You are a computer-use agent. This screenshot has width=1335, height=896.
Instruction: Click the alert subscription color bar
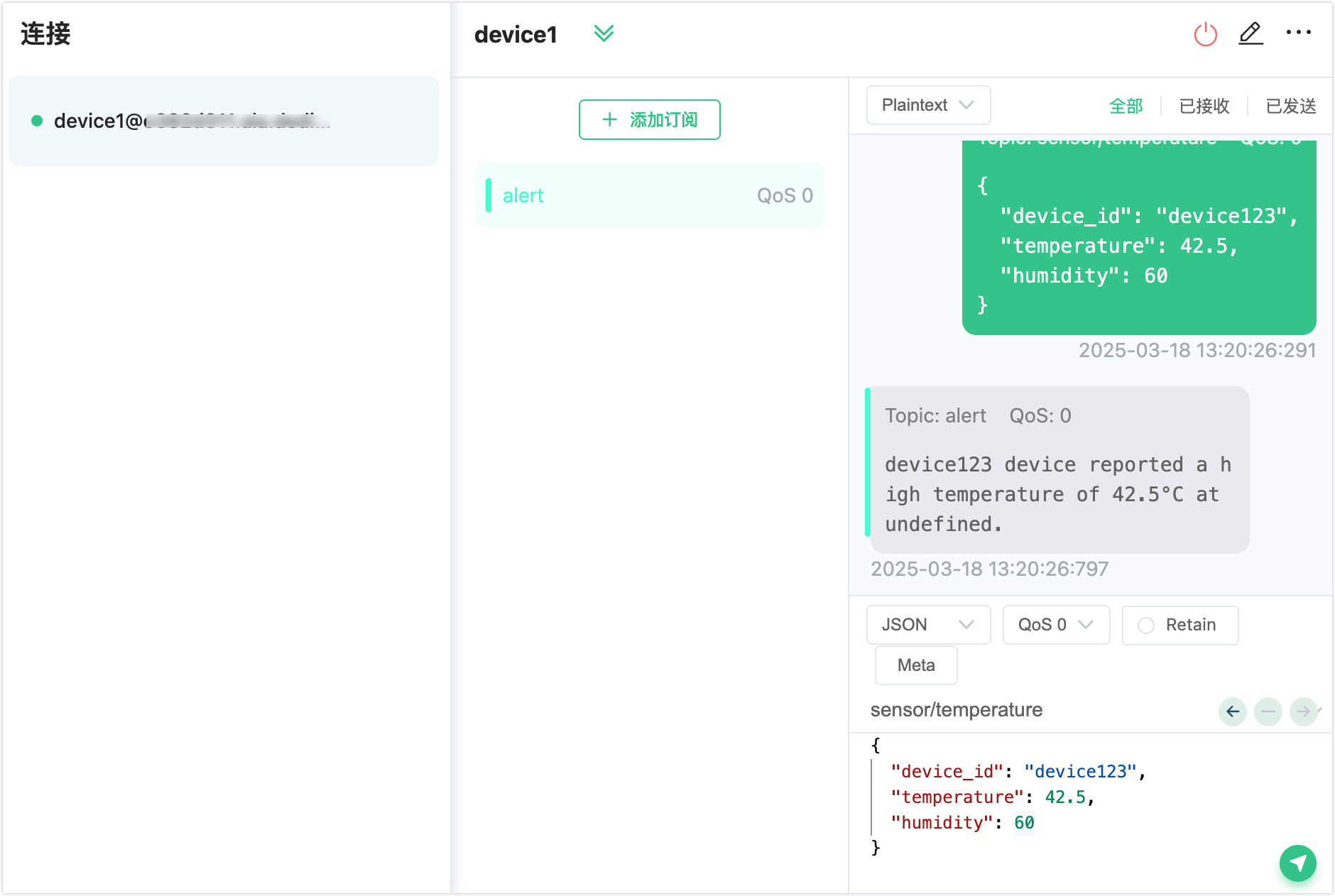pyautogui.click(x=489, y=195)
